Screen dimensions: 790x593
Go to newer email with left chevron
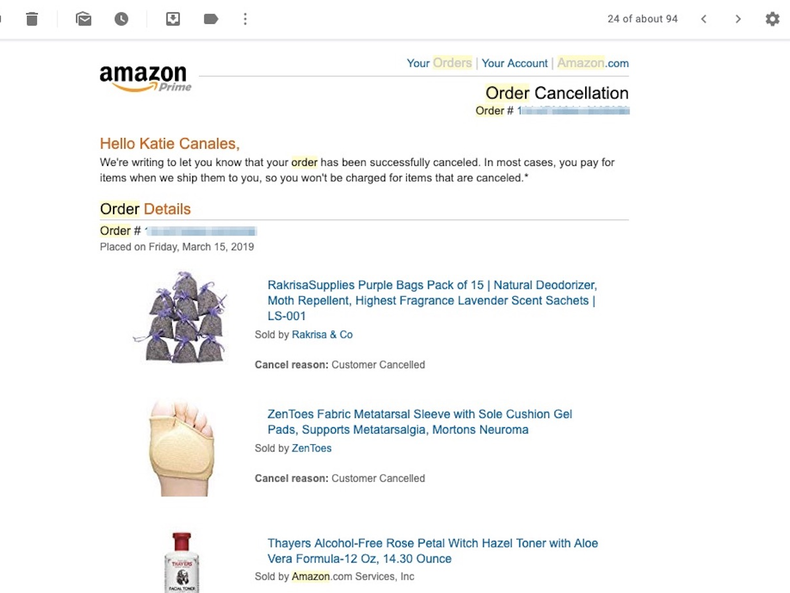pyautogui.click(x=704, y=19)
